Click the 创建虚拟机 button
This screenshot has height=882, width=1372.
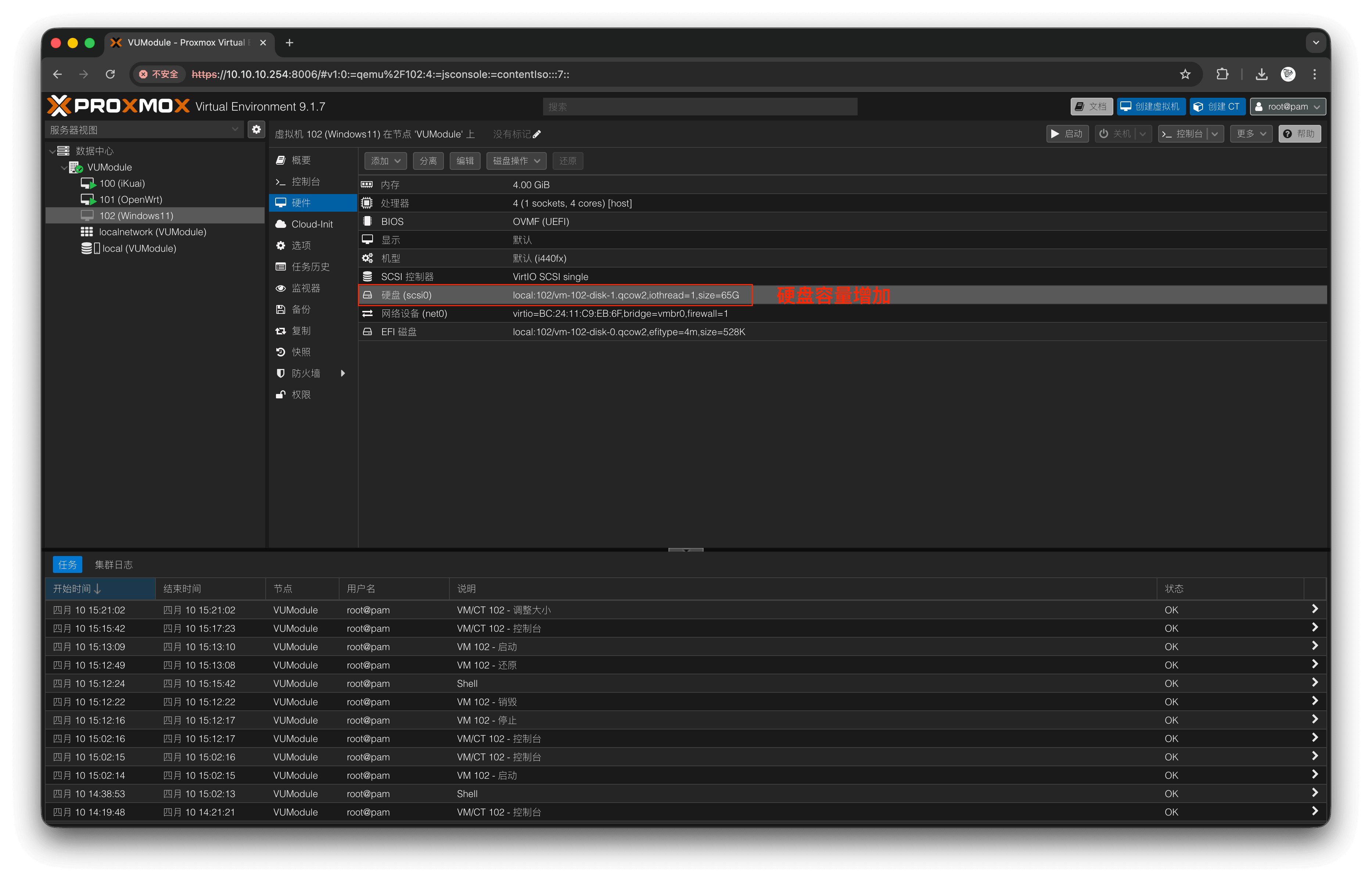[1150, 107]
